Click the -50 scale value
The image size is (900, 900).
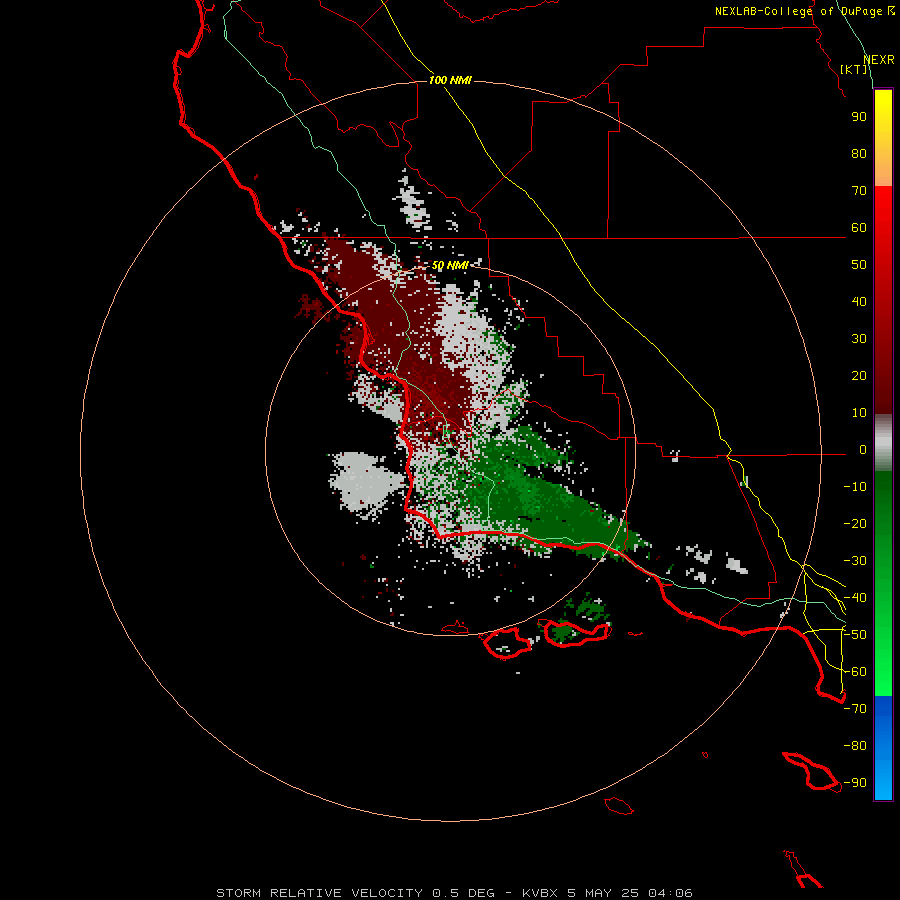[855, 635]
